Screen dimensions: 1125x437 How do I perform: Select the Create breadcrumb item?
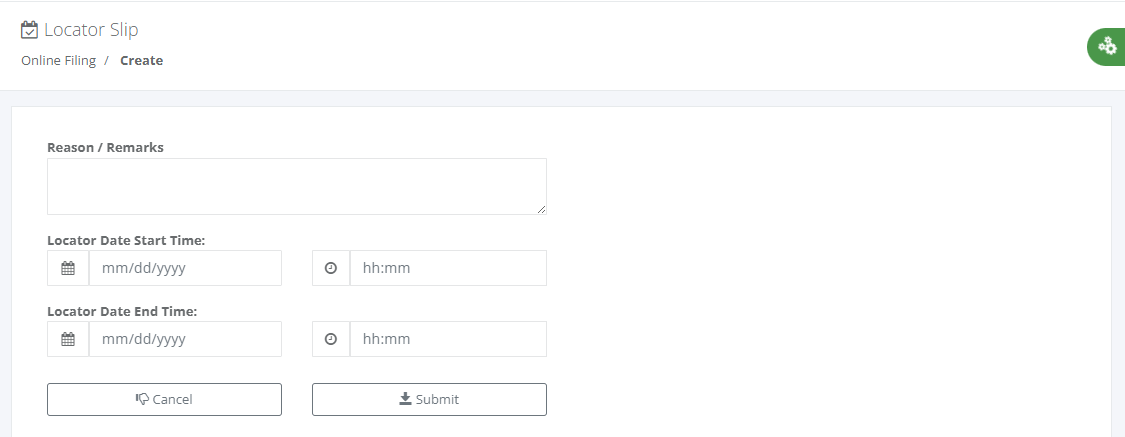[141, 60]
